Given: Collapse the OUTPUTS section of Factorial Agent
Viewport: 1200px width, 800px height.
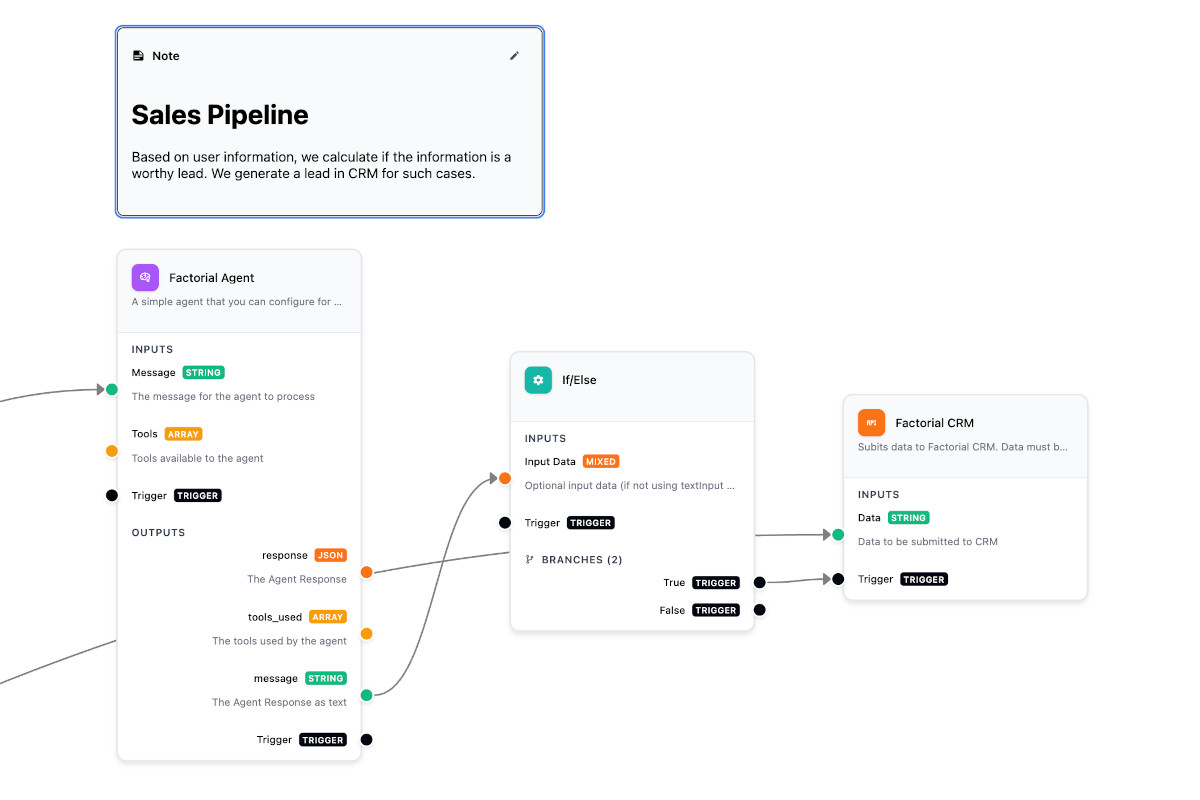Looking at the screenshot, I should tap(158, 532).
